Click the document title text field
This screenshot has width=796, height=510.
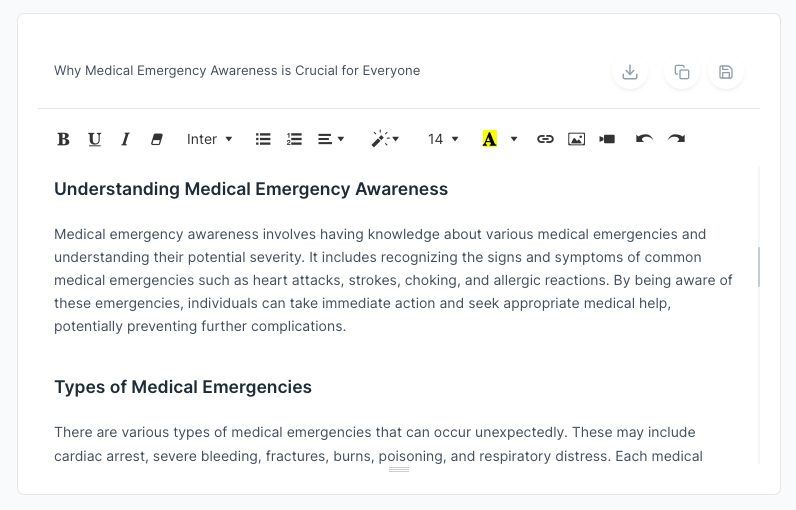click(300, 71)
